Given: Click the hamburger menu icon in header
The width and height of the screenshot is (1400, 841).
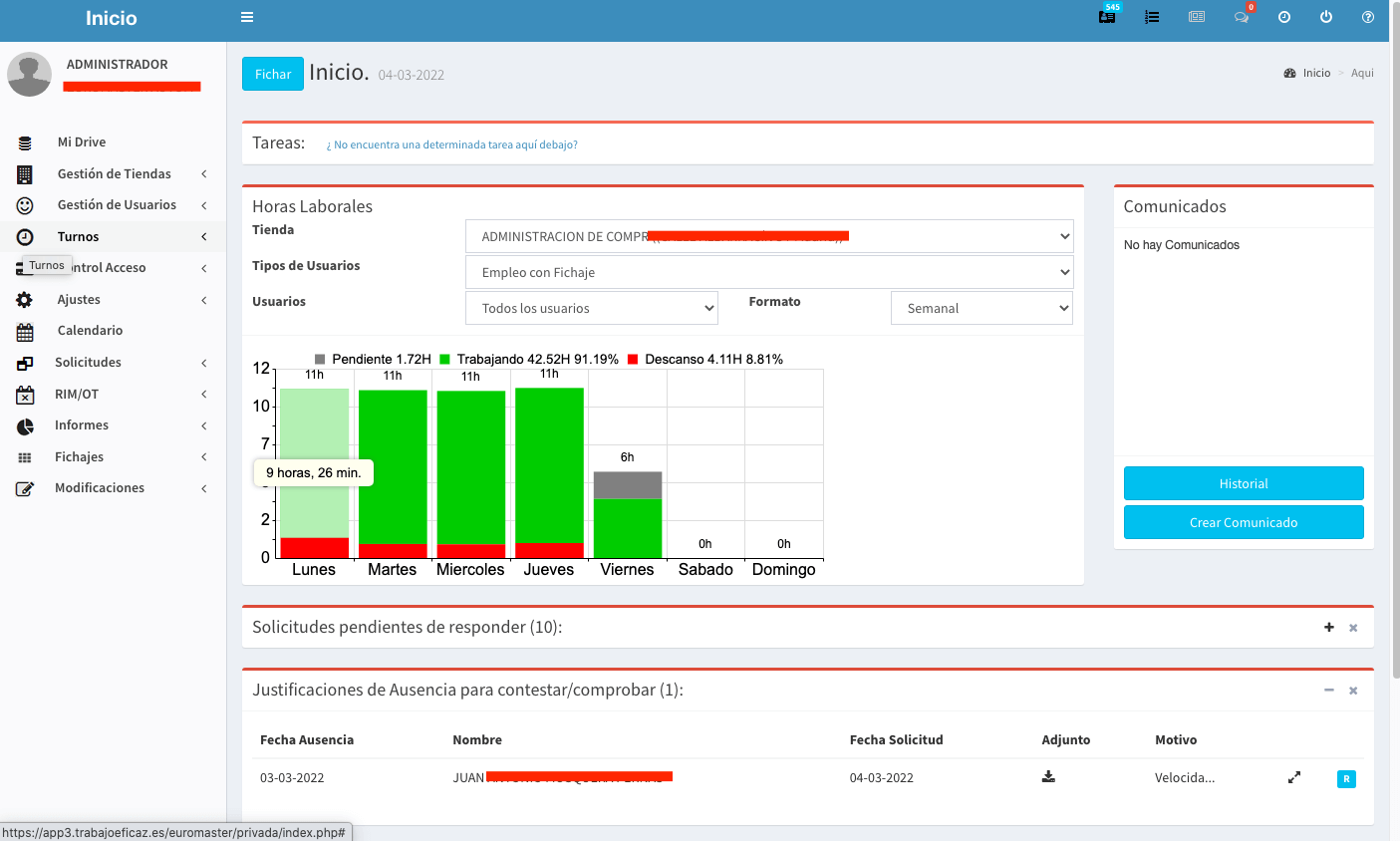Looking at the screenshot, I should tap(247, 17).
